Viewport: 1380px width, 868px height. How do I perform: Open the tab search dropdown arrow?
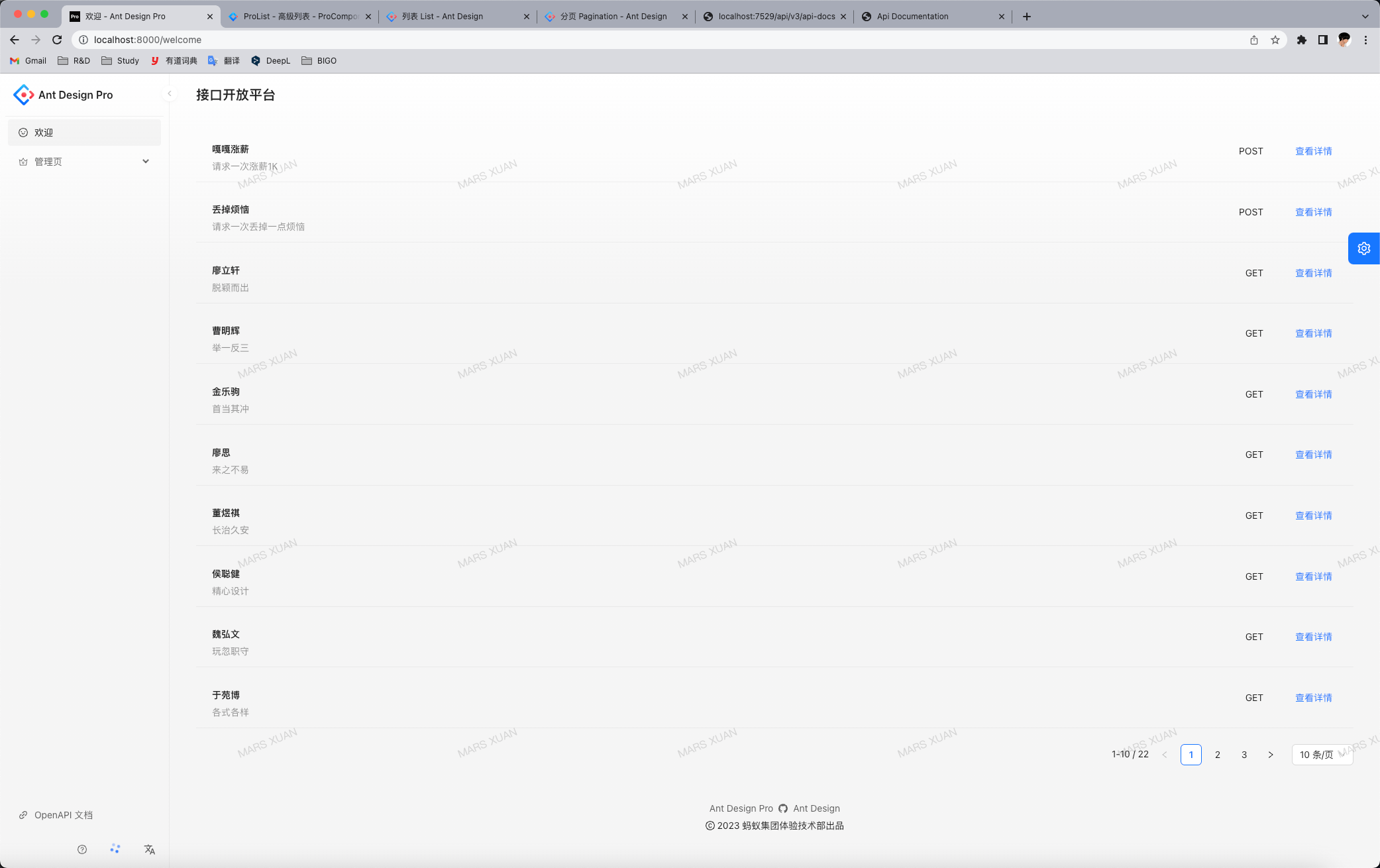pos(1365,17)
